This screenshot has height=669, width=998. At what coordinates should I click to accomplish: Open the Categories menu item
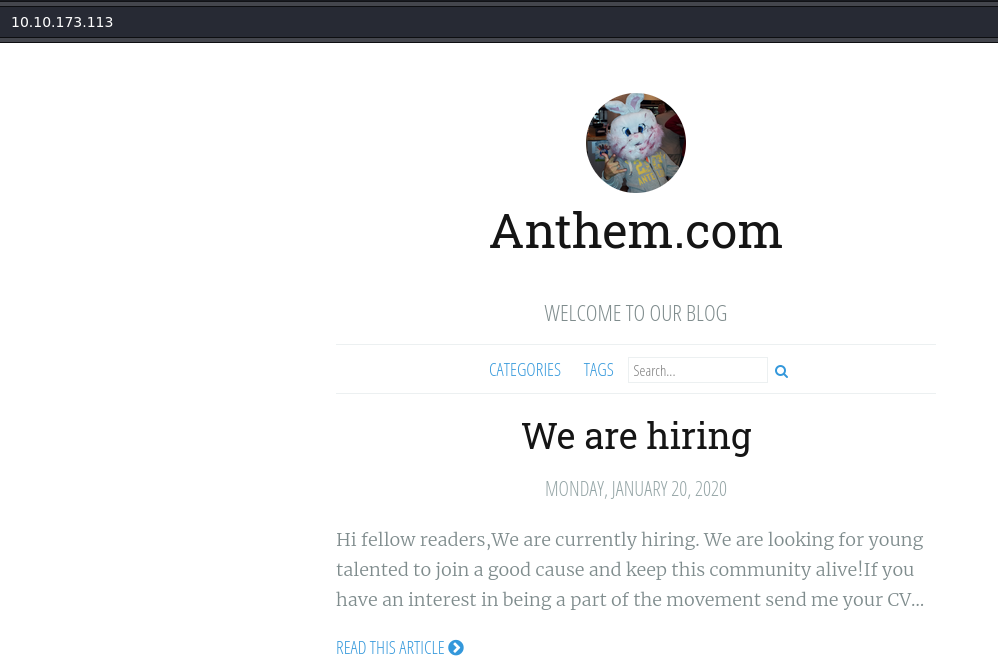point(524,370)
